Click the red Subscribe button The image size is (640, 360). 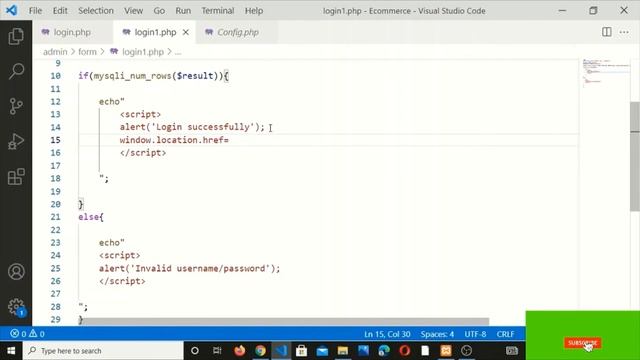pyautogui.click(x=582, y=343)
